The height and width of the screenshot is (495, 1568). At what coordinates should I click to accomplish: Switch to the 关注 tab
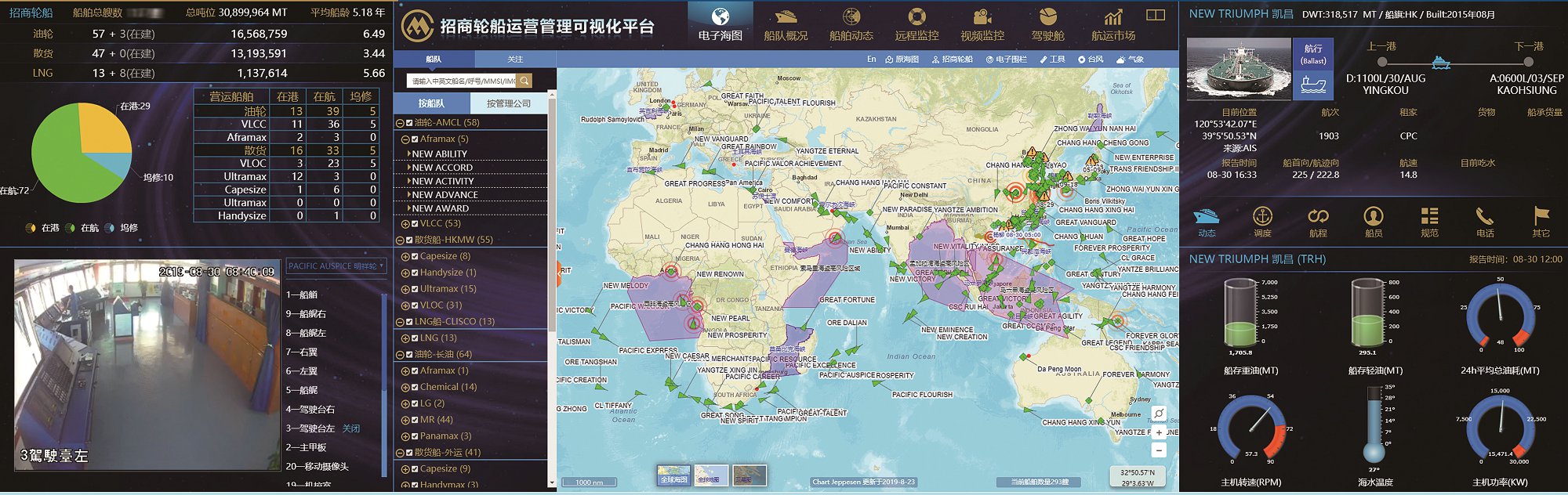click(x=515, y=60)
